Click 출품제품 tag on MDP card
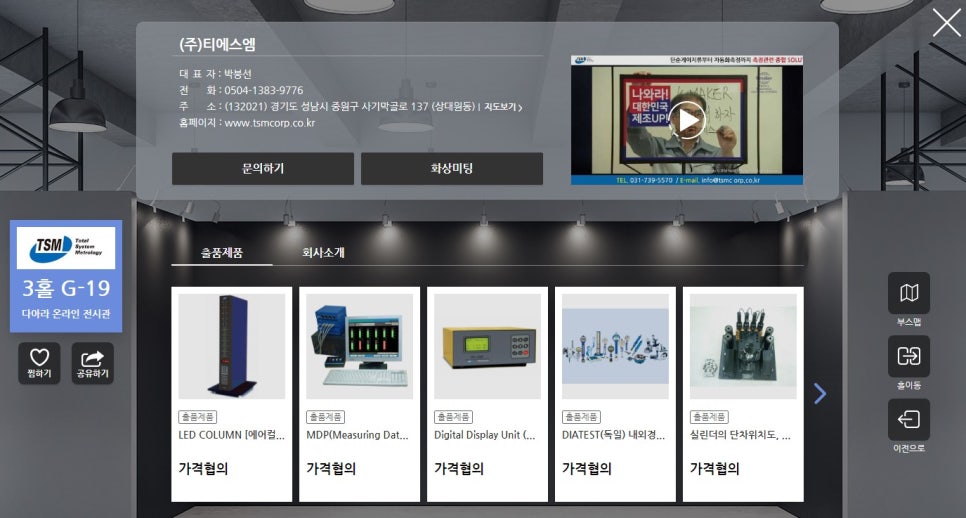This screenshot has width=966, height=518. point(325,417)
